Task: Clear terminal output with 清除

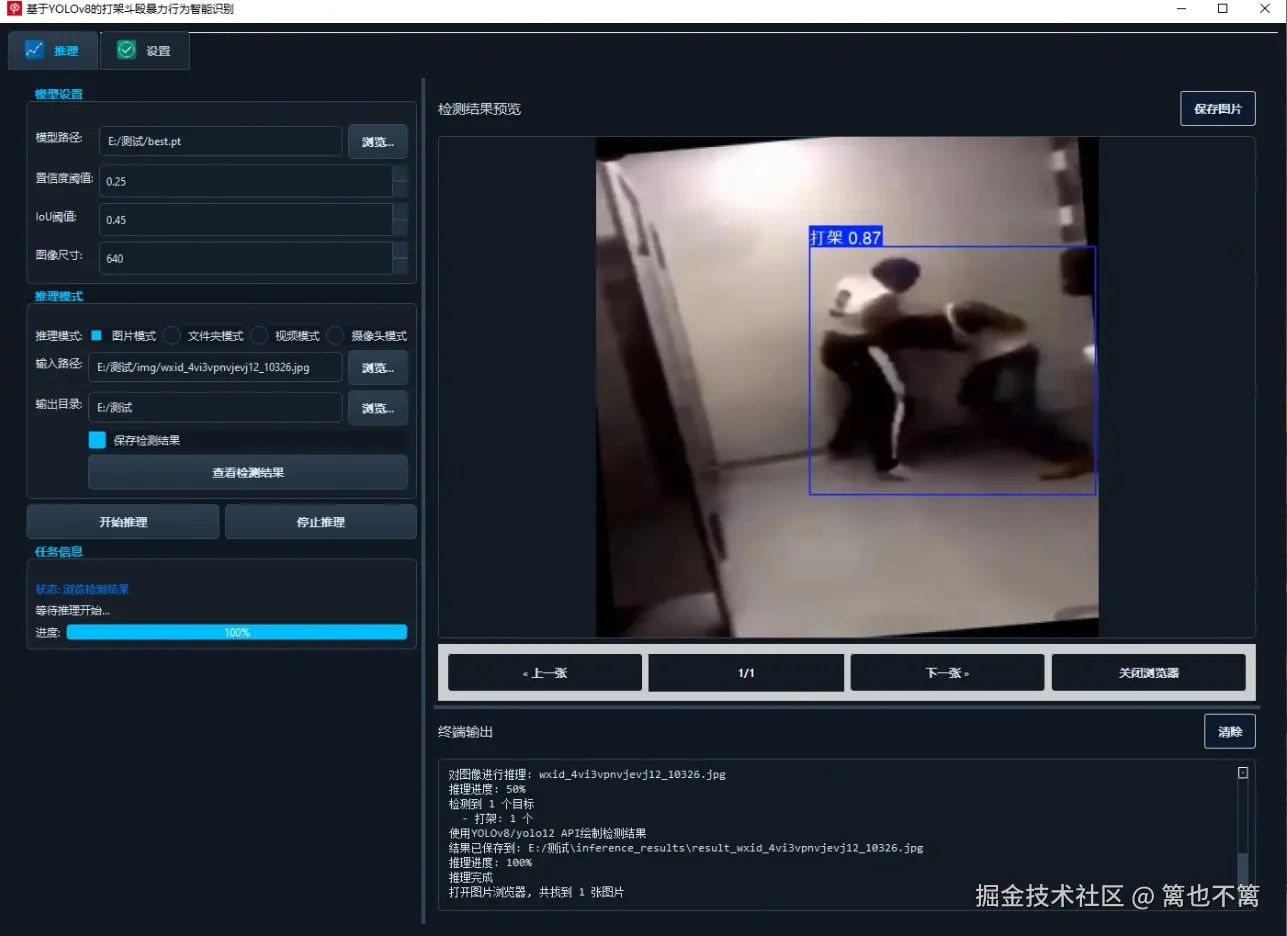Action: 1230,732
